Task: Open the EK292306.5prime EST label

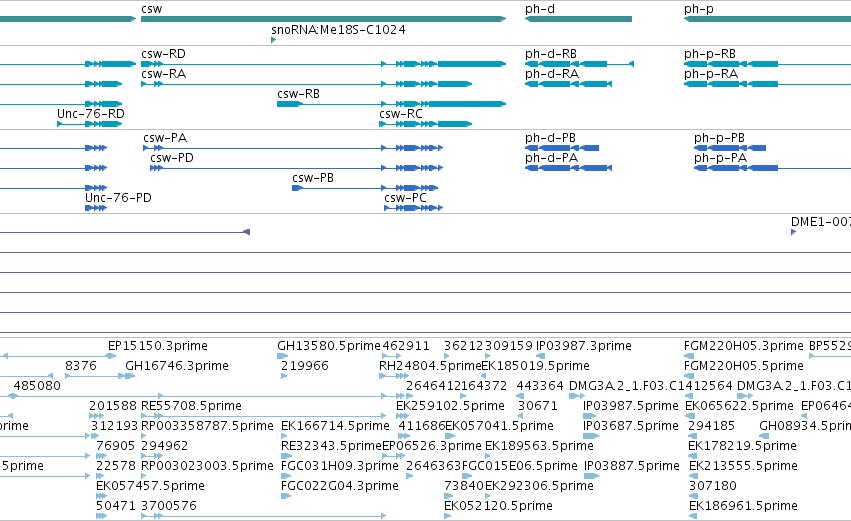Action: (x=539, y=487)
